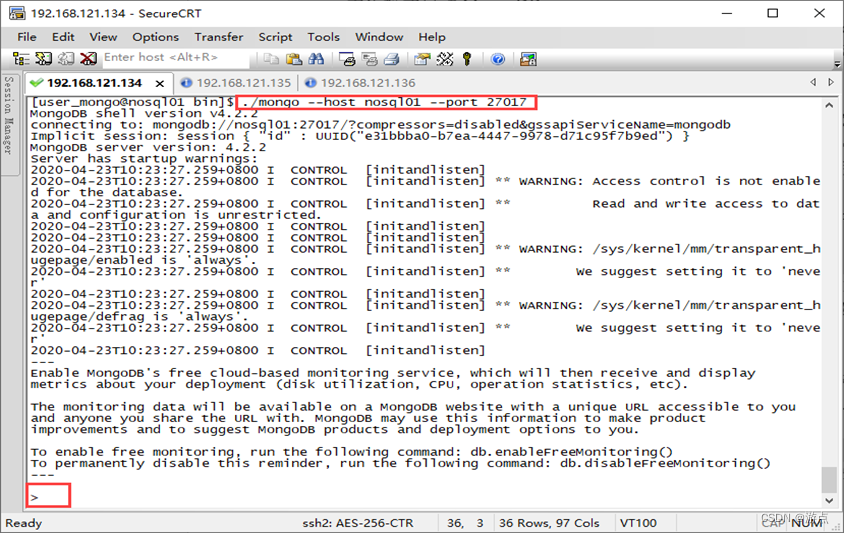Switch to the 192.168.121.136 tab
Screen dimensions: 844x533
click(x=361, y=83)
